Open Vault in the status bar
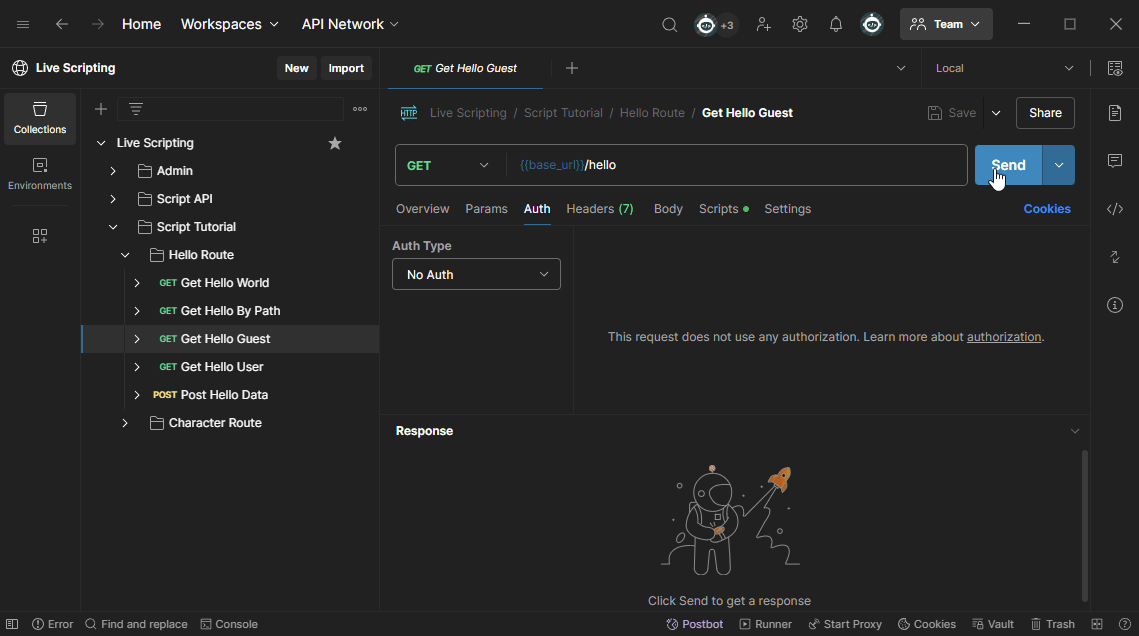Screen dimensions: 1139x636 point(993,624)
